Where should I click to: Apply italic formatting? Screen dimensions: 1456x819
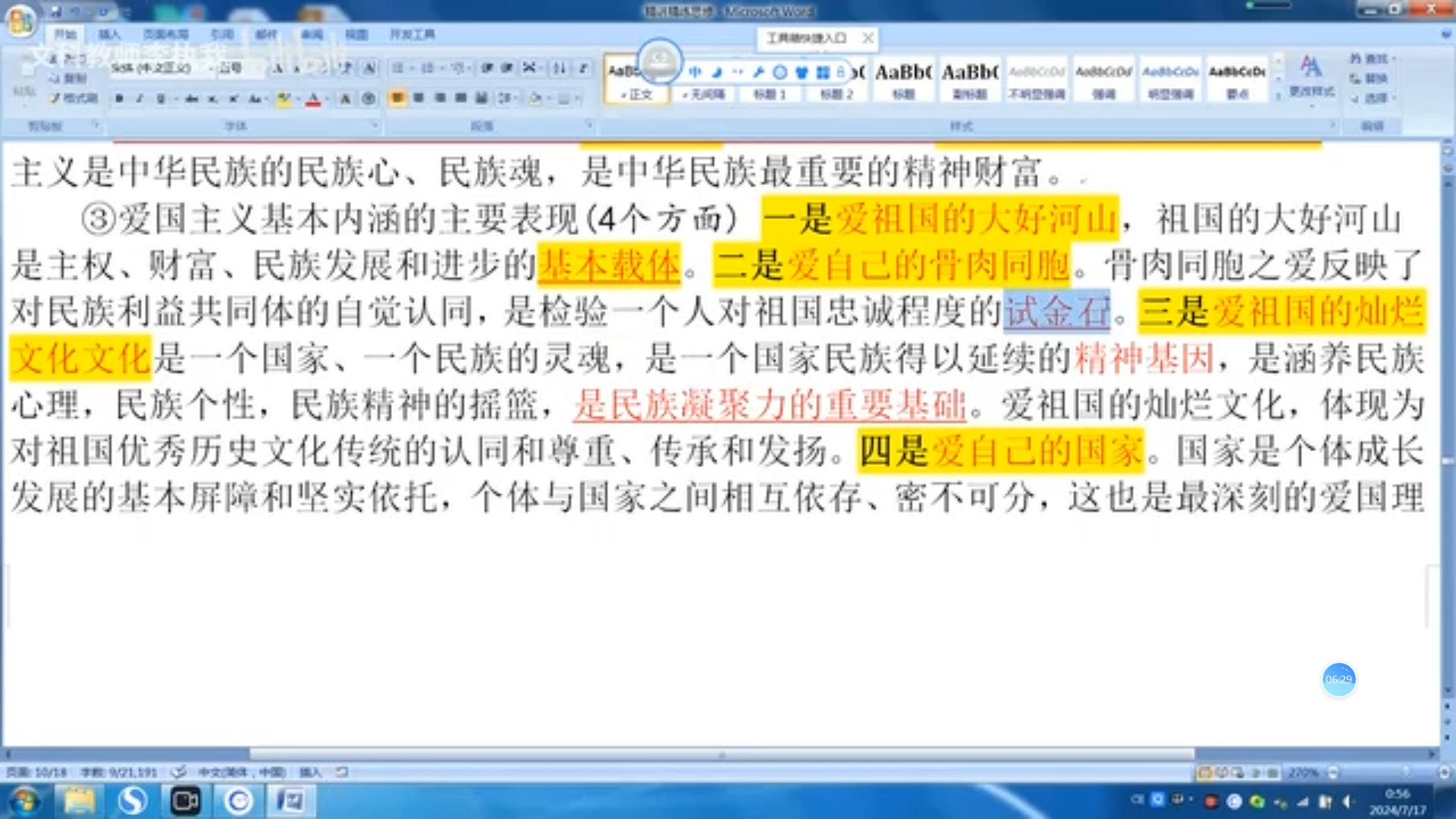[x=140, y=99]
